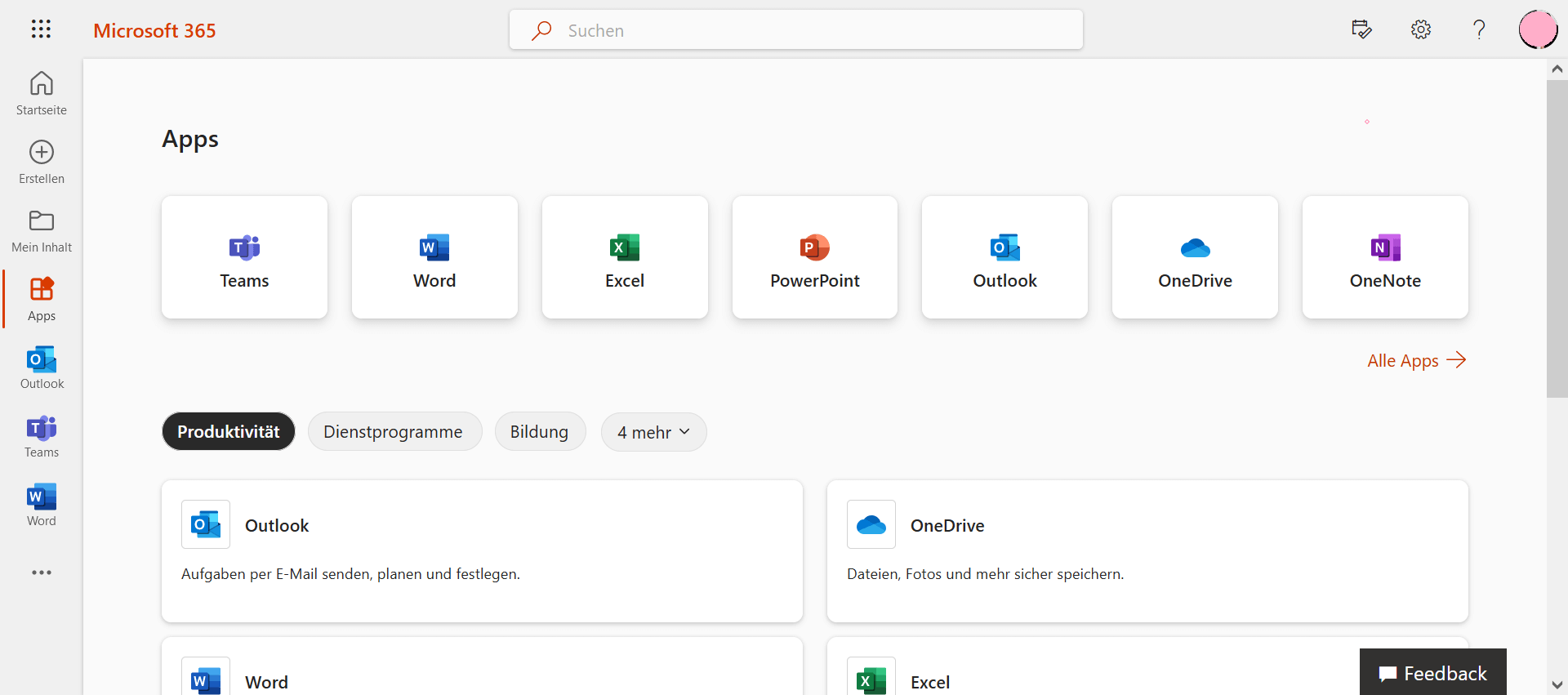Click the scroll down arrow of scrollbar
Image resolution: width=1568 pixels, height=695 pixels.
tap(1557, 684)
